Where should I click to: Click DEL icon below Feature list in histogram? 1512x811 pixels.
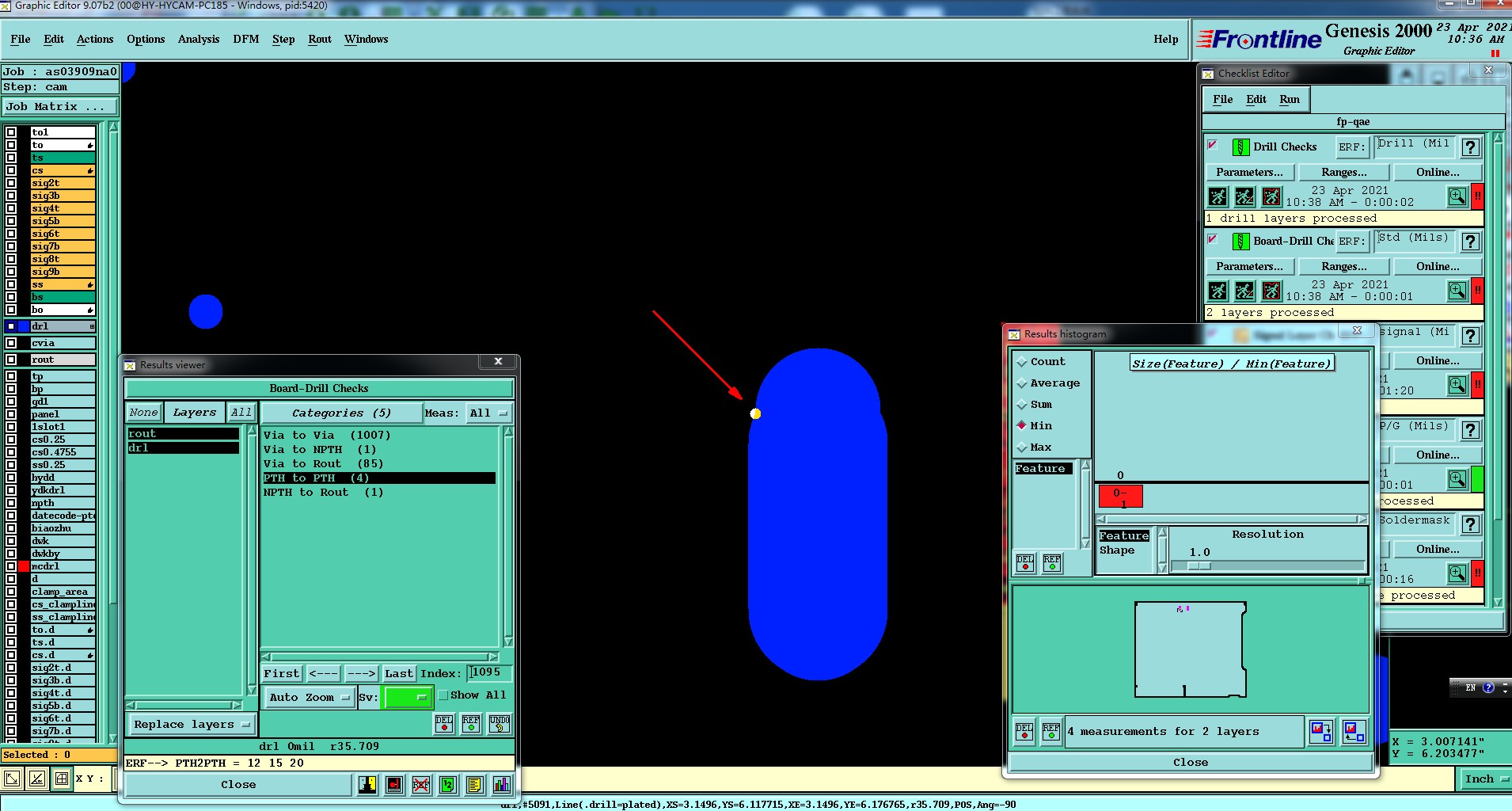coord(1025,562)
